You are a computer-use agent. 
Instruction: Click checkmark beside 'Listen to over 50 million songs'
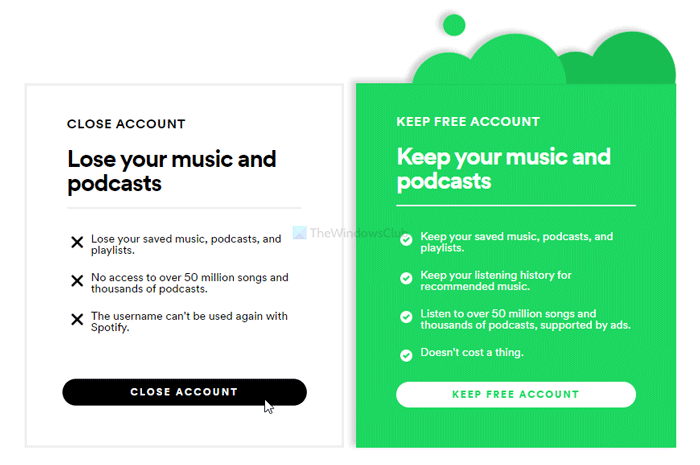[x=406, y=316]
